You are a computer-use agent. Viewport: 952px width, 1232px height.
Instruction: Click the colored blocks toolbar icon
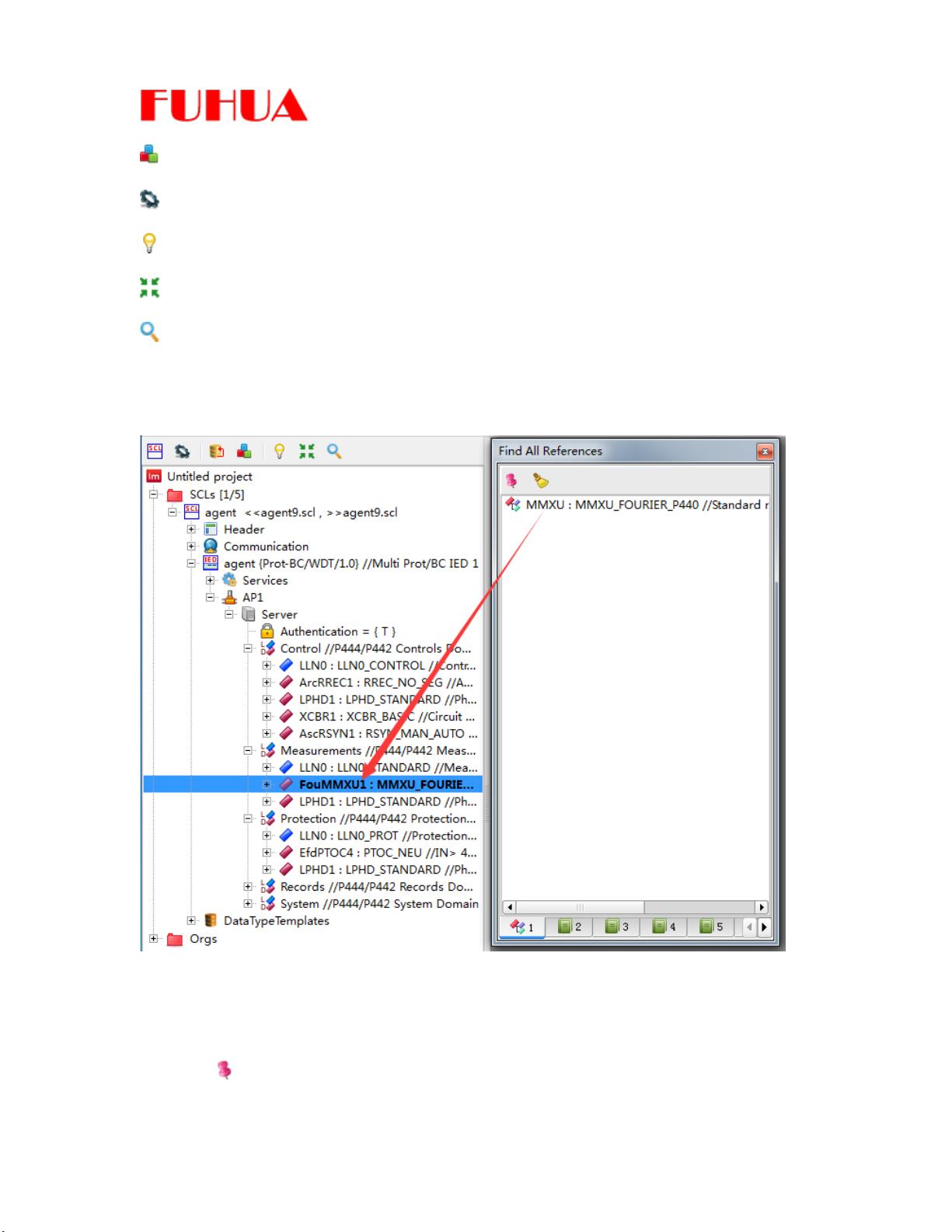(x=244, y=452)
